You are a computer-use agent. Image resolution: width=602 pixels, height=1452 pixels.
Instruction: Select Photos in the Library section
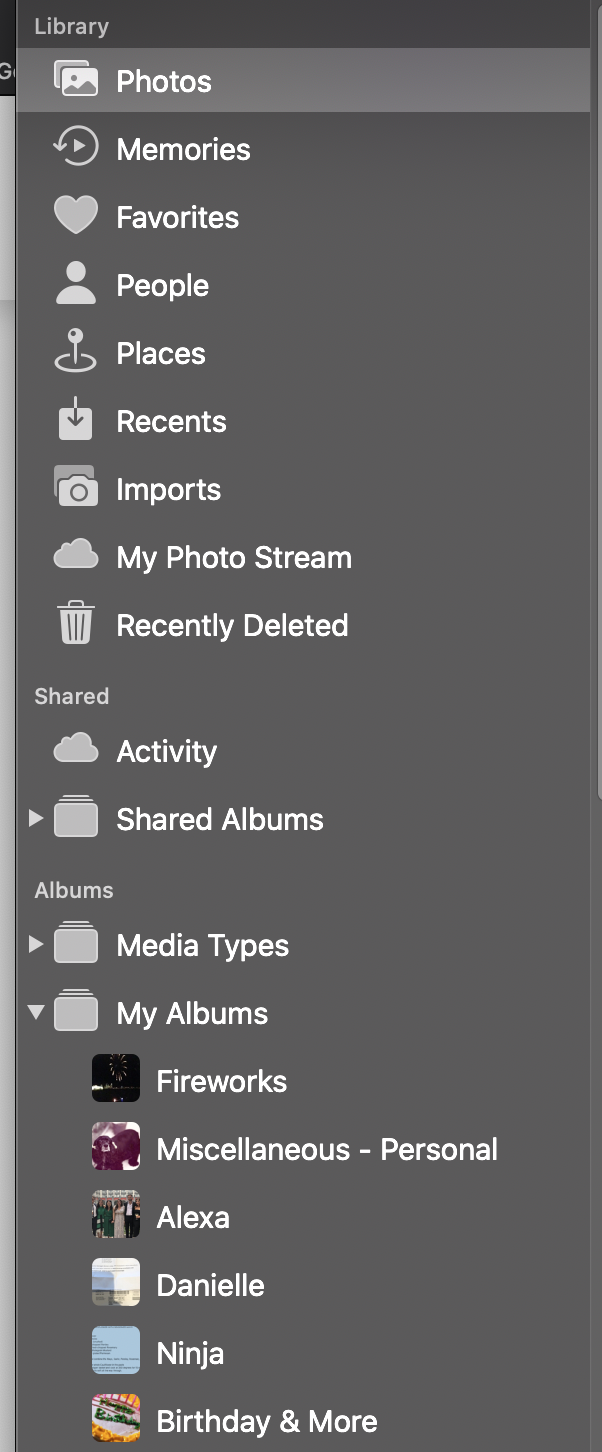click(x=164, y=81)
